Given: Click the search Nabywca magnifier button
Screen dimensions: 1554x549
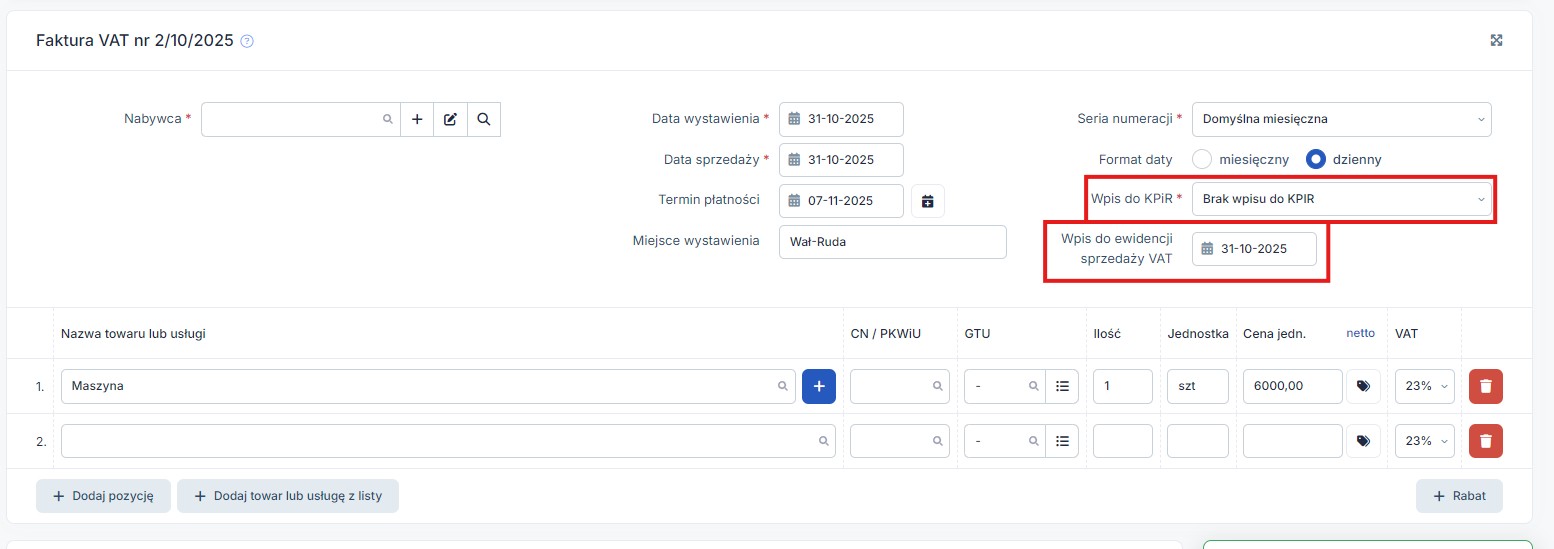Looking at the screenshot, I should [x=484, y=119].
